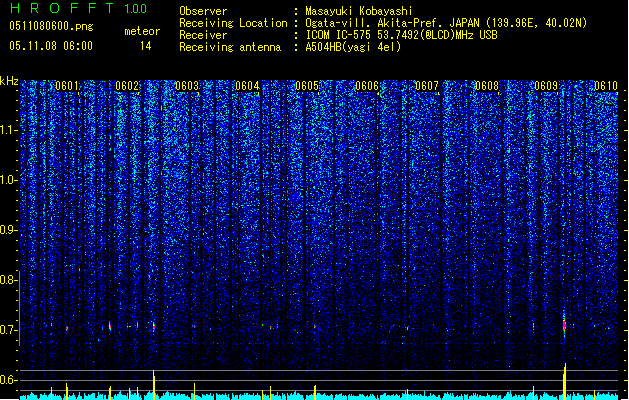Click the 0.9 kHz frequency axis label

[x=9, y=230]
